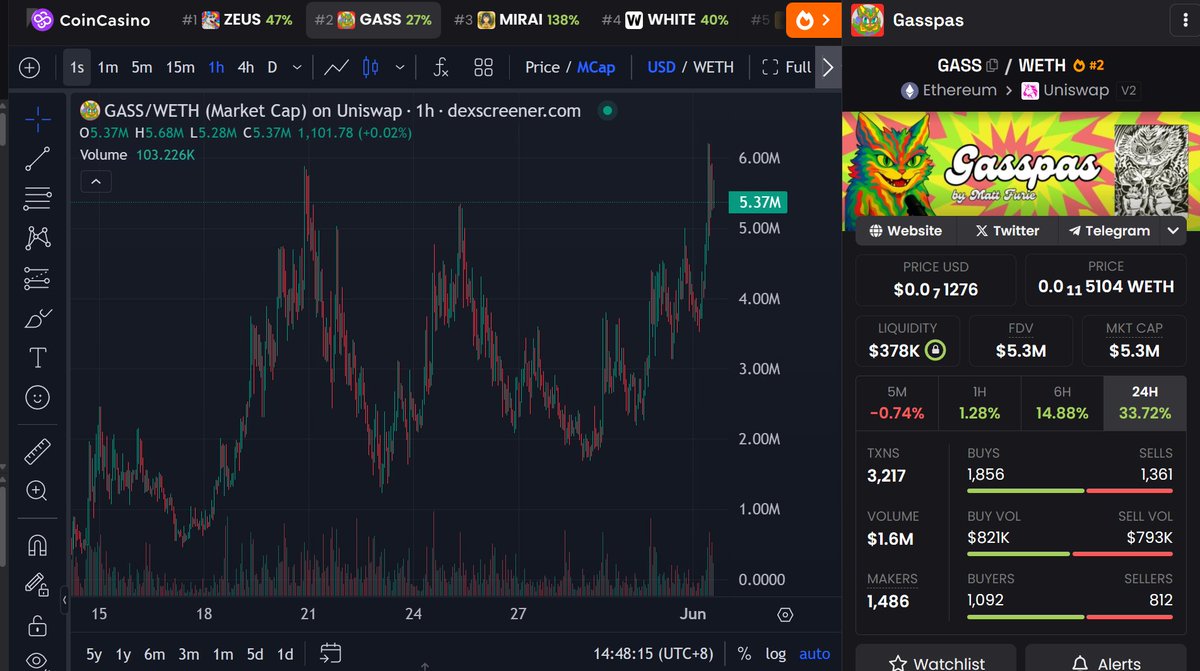The width and height of the screenshot is (1200, 671).
Task: Copy the GASS token address icon
Action: (x=992, y=66)
